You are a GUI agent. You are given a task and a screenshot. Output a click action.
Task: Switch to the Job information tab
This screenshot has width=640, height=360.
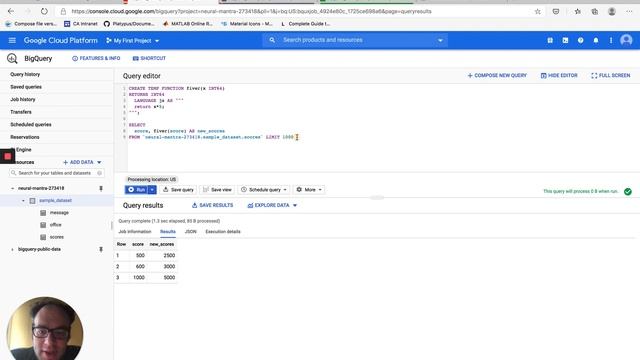(135, 231)
